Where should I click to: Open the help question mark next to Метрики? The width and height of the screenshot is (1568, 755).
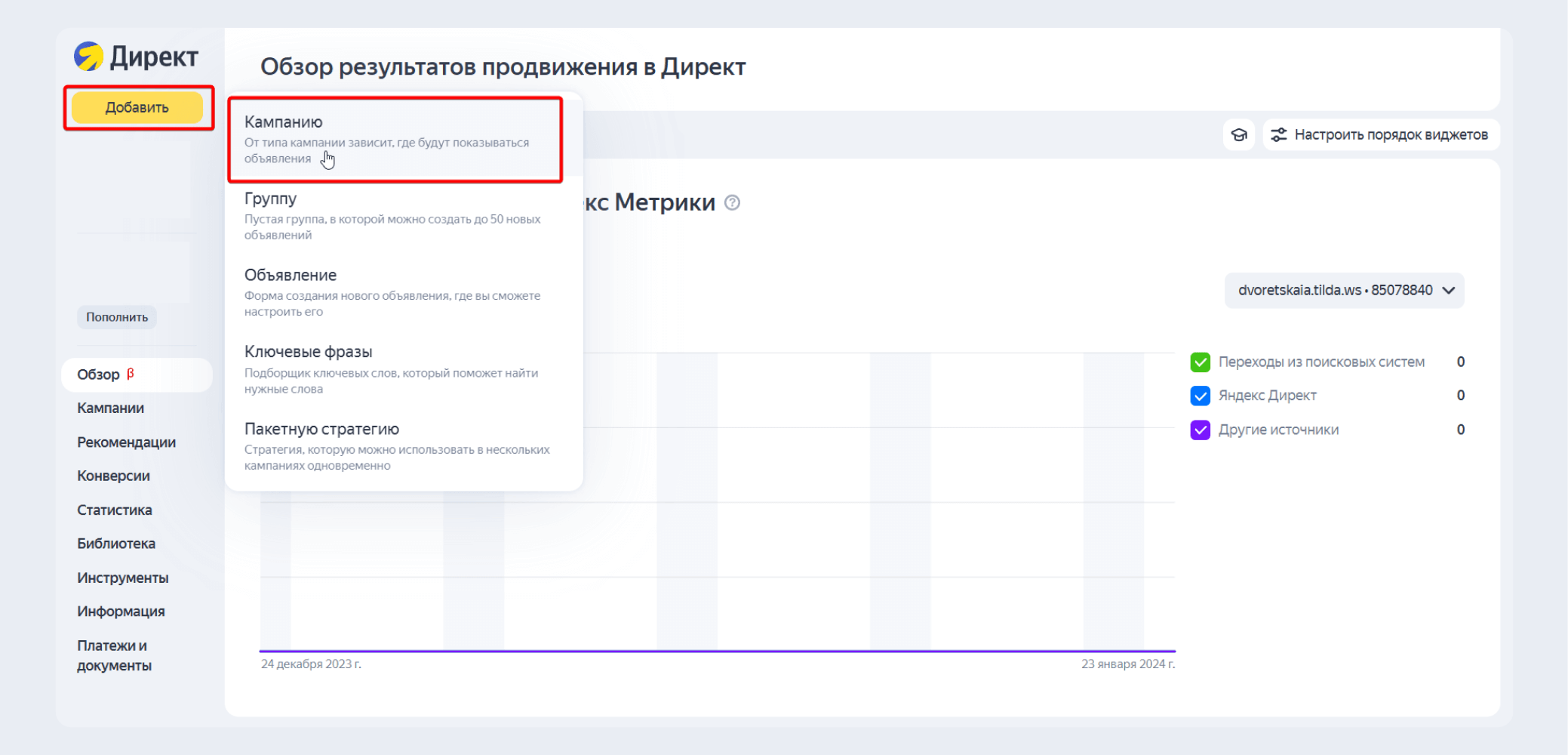tap(732, 202)
